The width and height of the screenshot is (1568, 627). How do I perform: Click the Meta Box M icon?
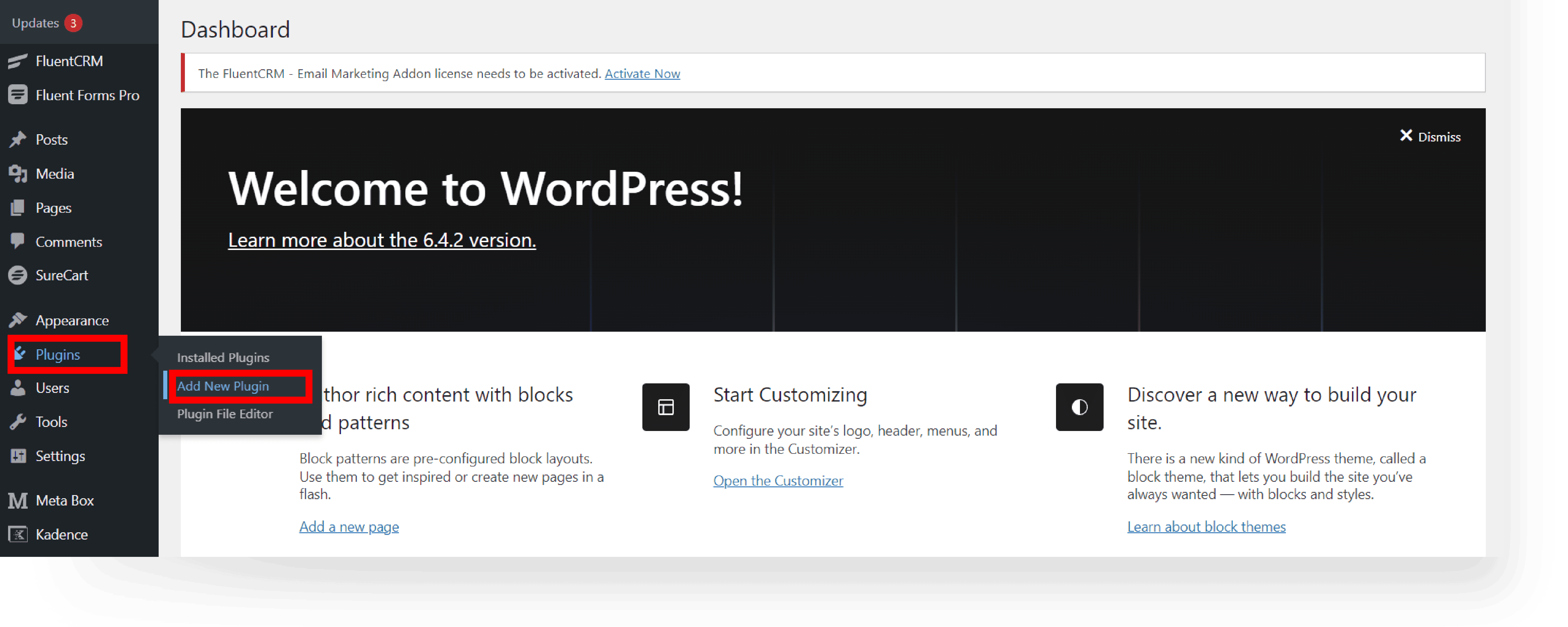click(18, 500)
